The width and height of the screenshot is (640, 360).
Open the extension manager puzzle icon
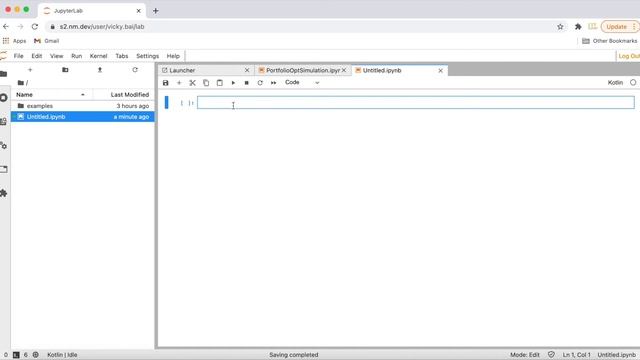coord(4,193)
